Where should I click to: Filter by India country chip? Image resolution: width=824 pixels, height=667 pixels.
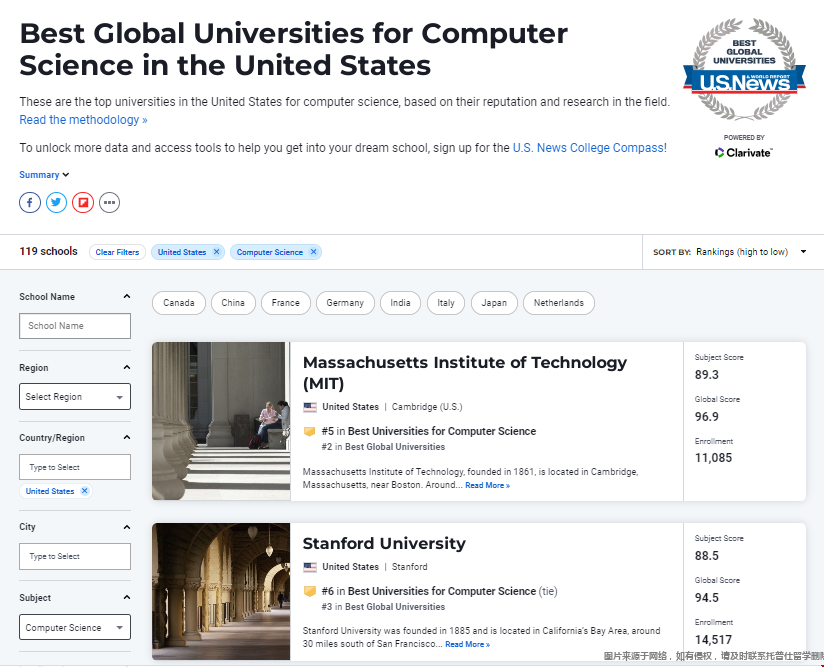pyautogui.click(x=400, y=303)
